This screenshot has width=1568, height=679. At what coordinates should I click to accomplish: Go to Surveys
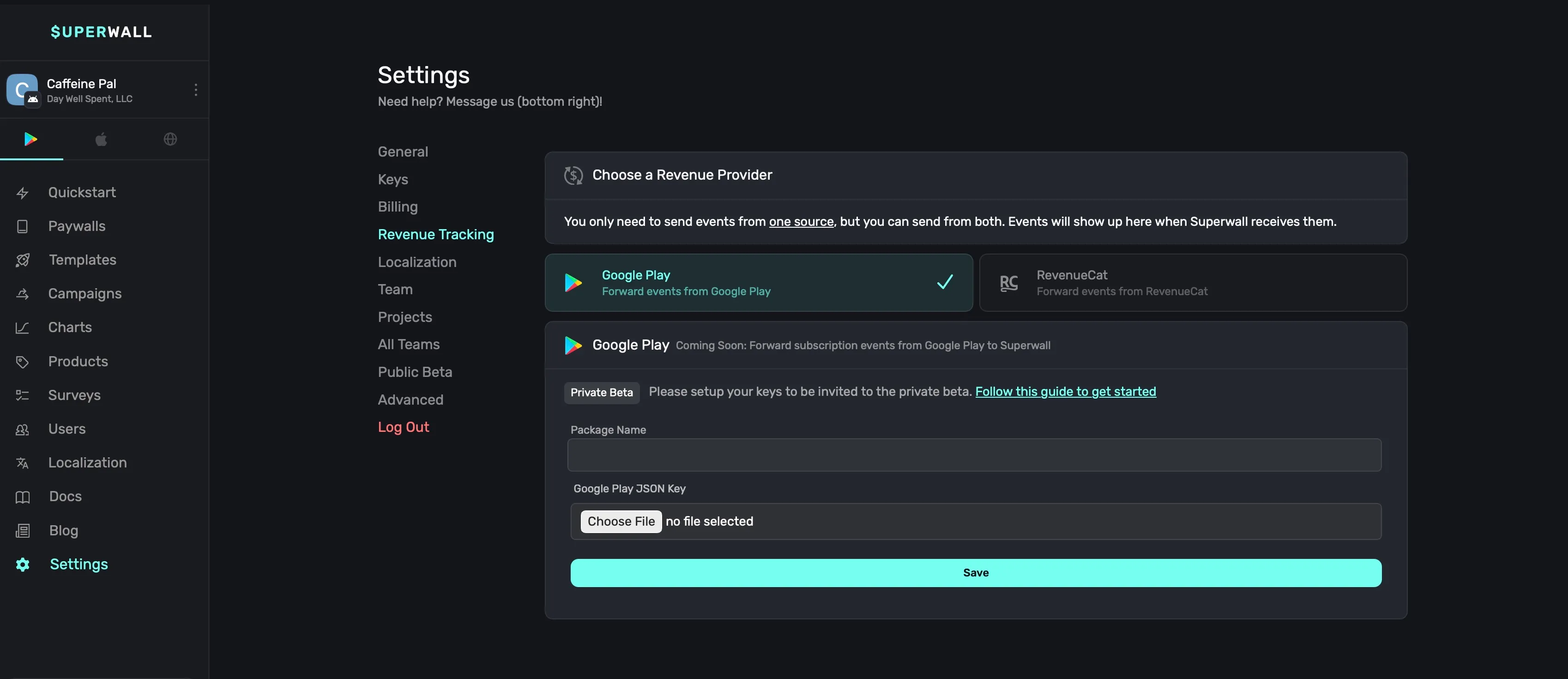click(74, 394)
